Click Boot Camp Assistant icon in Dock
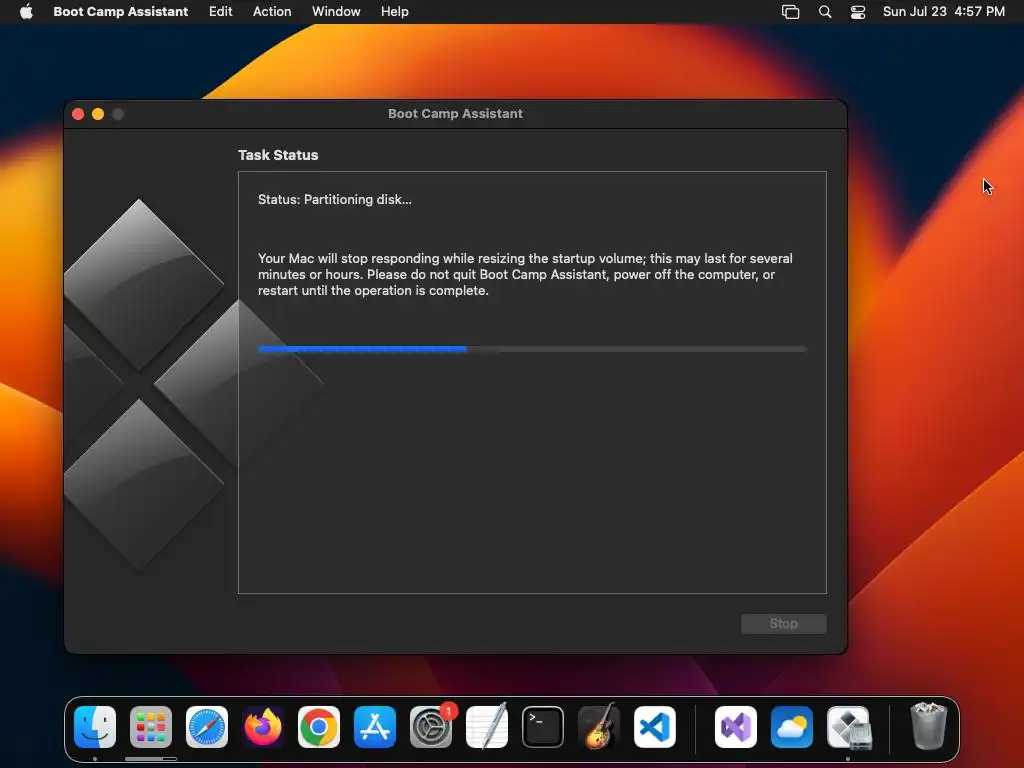 coord(848,727)
